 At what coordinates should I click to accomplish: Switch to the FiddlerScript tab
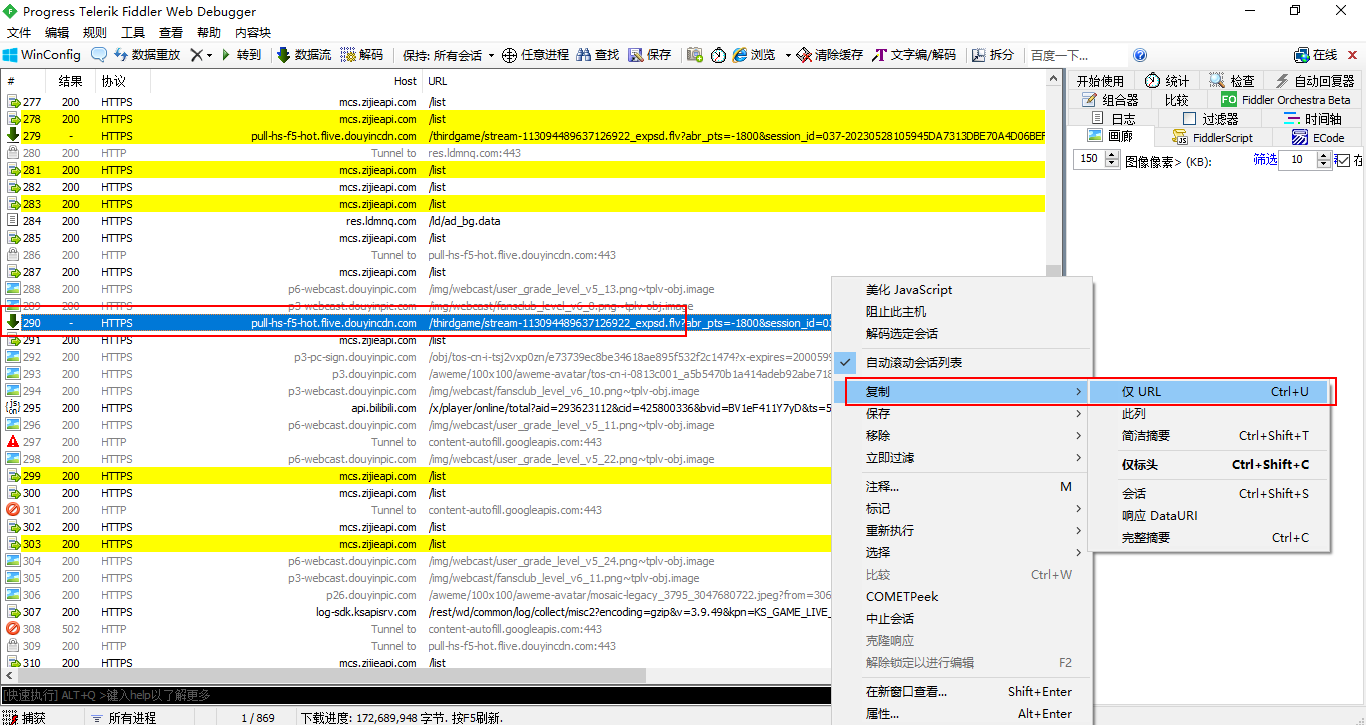tap(1212, 137)
